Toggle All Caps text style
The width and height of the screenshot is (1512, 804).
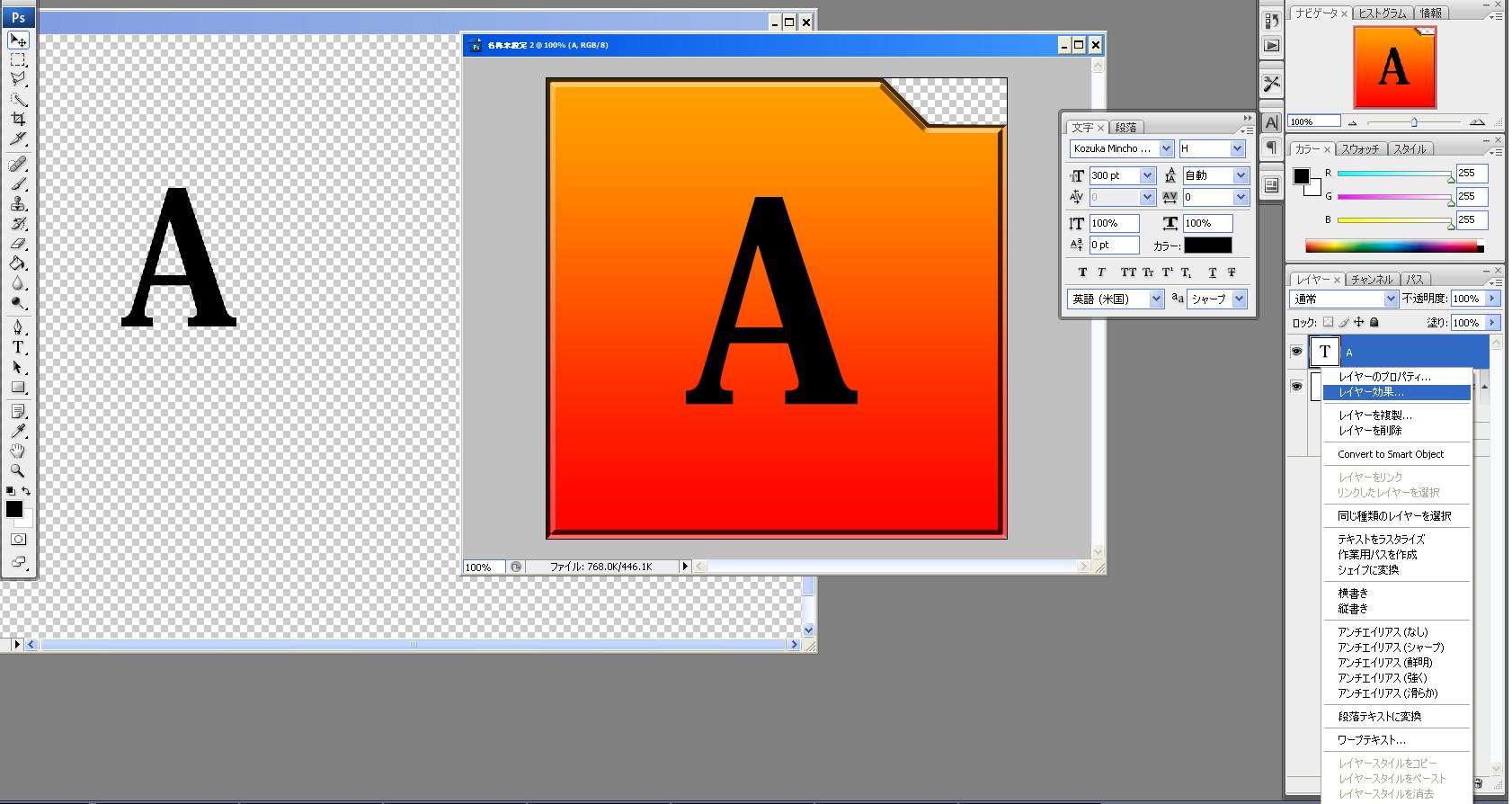click(x=1128, y=272)
